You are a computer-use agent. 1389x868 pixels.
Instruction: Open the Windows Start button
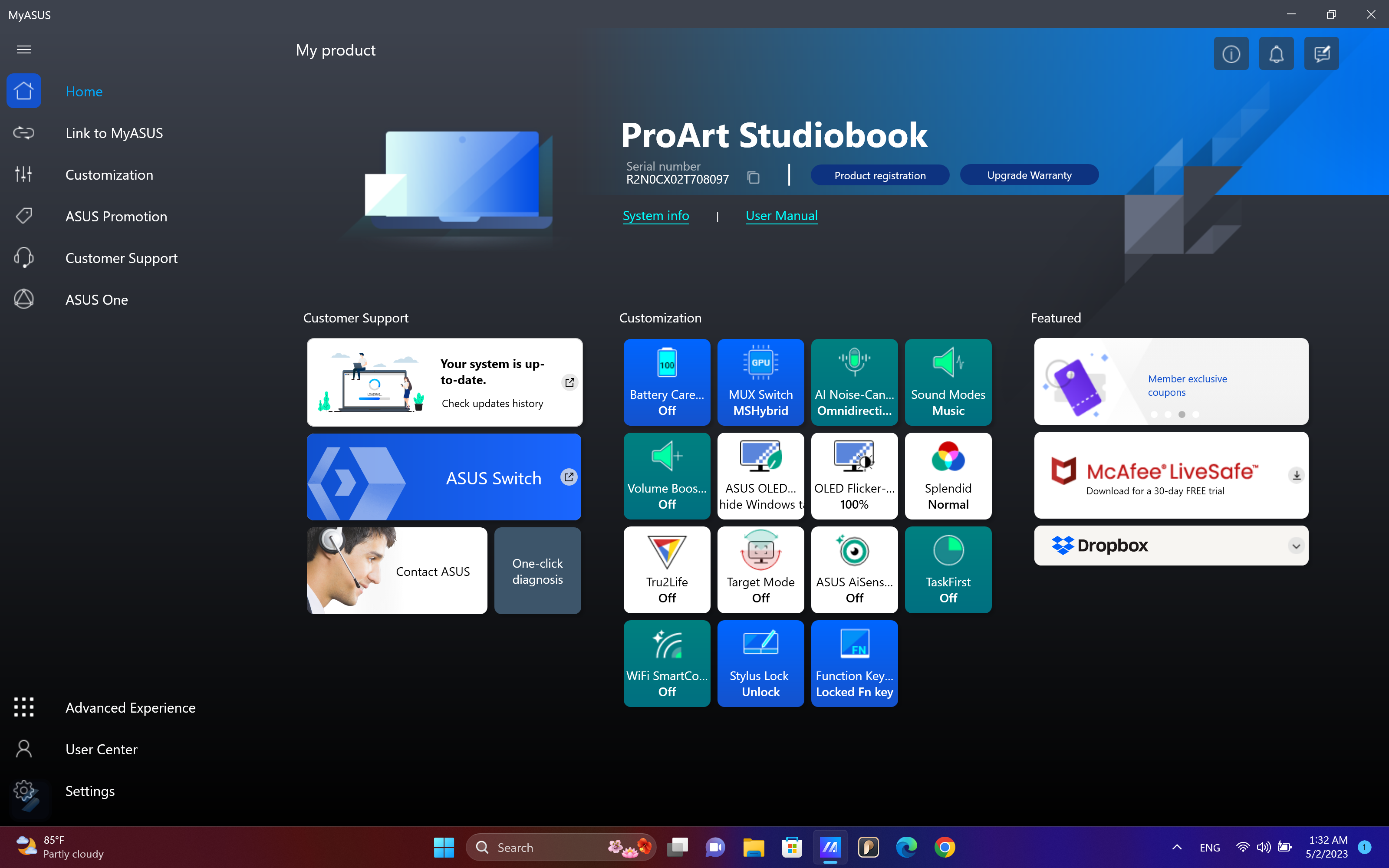[x=444, y=847]
